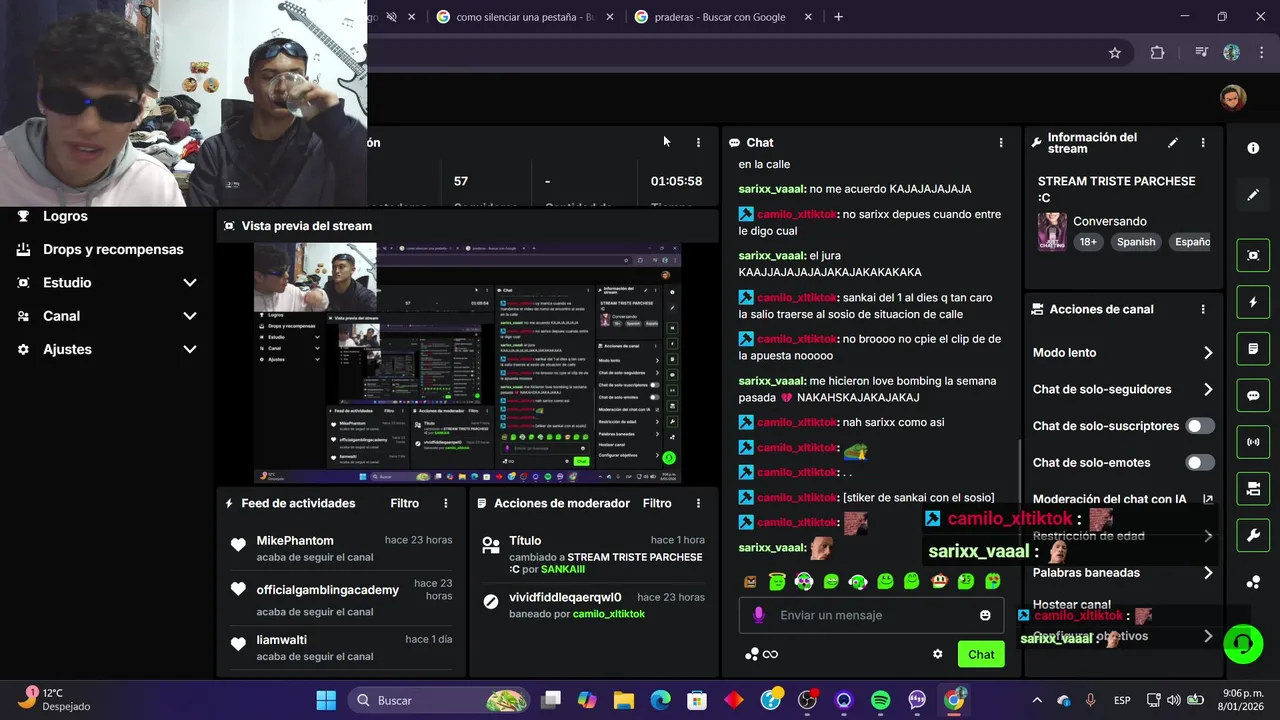This screenshot has width=1280, height=720.
Task: Click MikePhantom in activity feed
Action: [295, 541]
